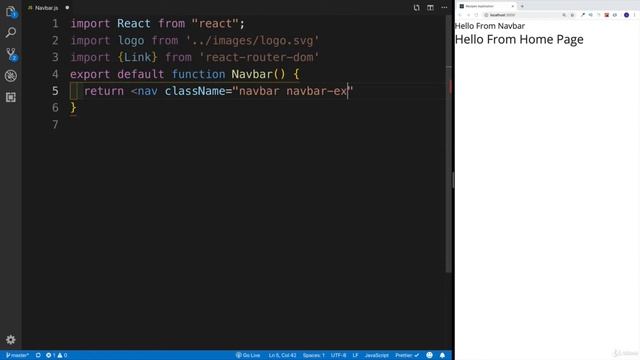640x360 pixels.
Task: Click the eyedropper browser extension icon
Action: point(583,15)
